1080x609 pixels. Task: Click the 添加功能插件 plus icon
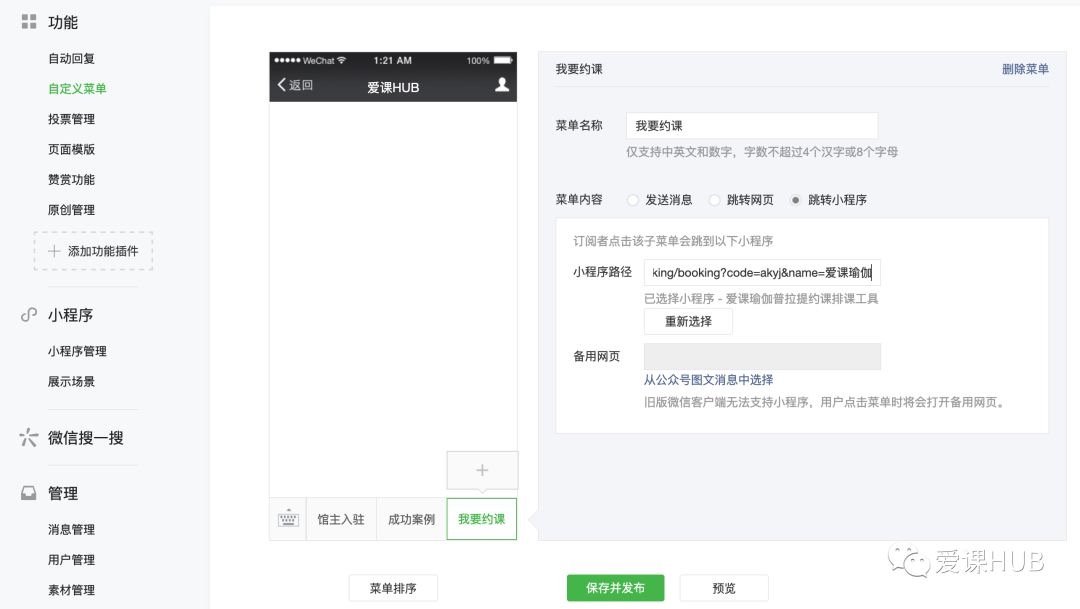tap(55, 253)
